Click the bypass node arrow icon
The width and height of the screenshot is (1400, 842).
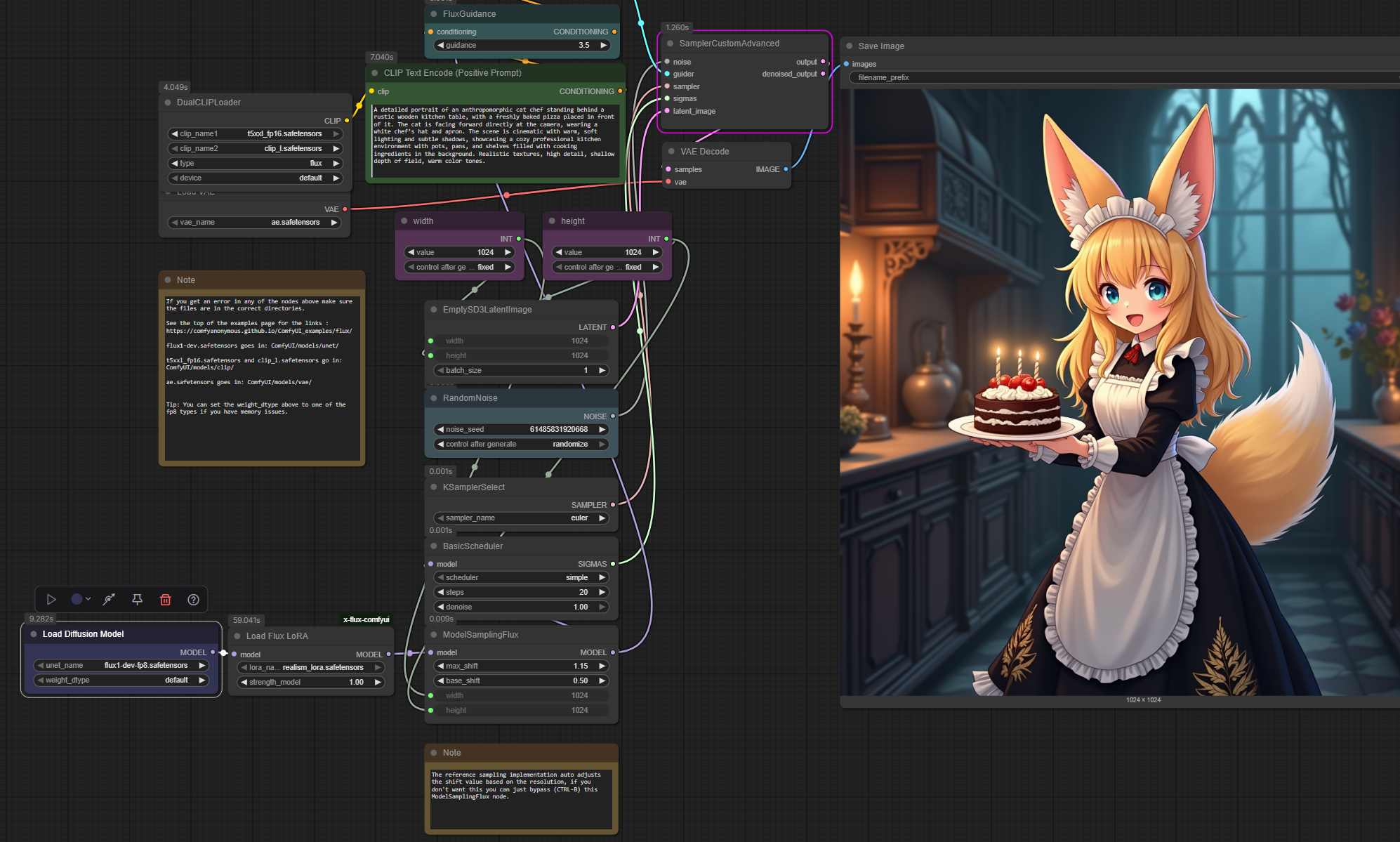pyautogui.click(x=109, y=599)
